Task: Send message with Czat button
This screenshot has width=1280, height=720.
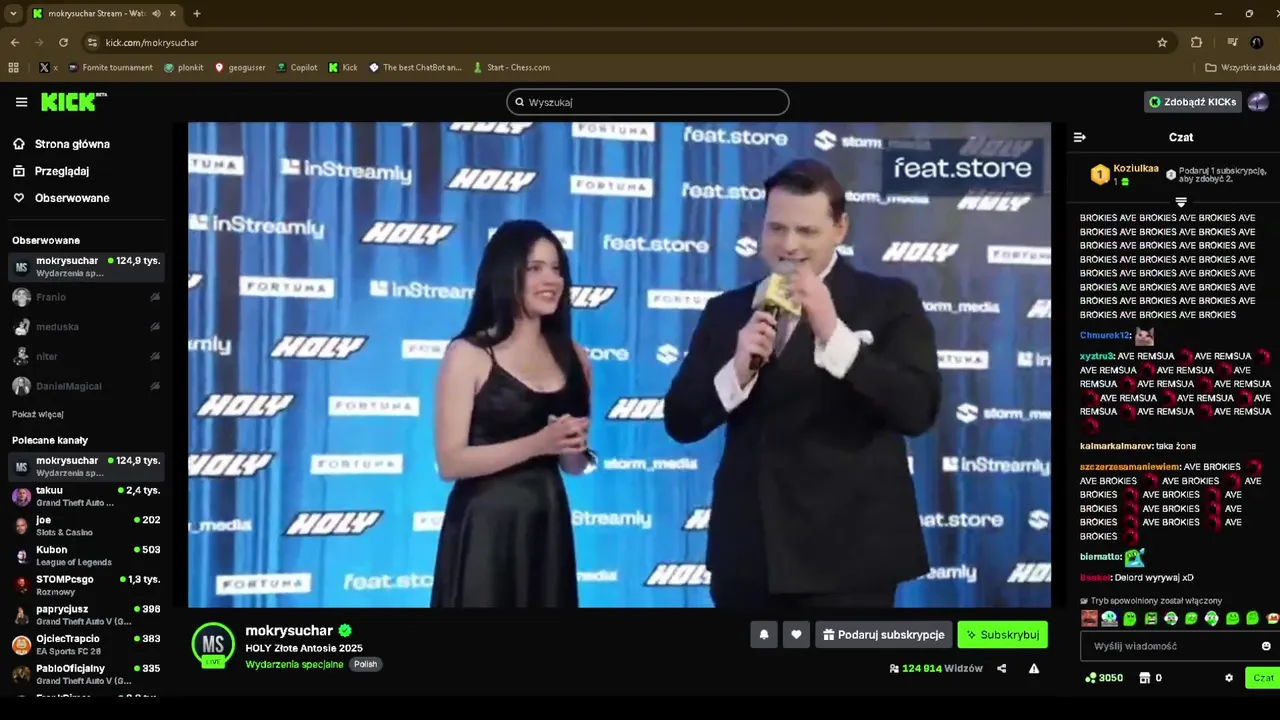Action: [x=1263, y=677]
